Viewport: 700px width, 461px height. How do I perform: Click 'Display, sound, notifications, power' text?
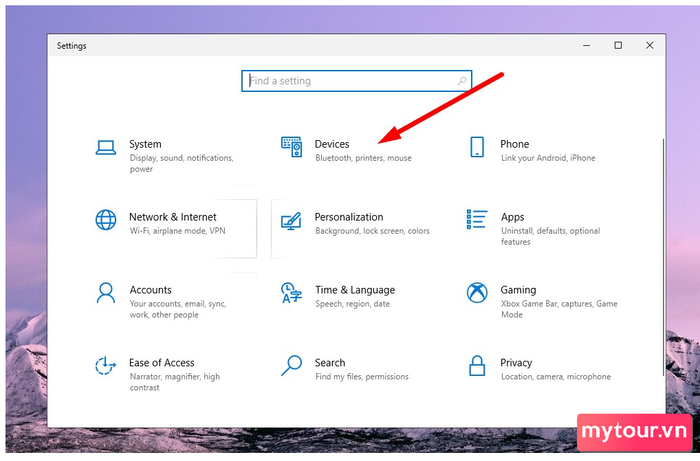(x=182, y=163)
